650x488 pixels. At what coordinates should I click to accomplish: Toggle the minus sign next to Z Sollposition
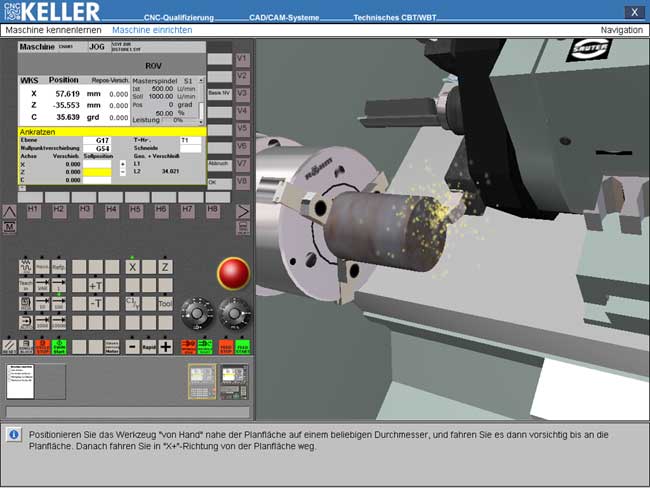tap(123, 171)
